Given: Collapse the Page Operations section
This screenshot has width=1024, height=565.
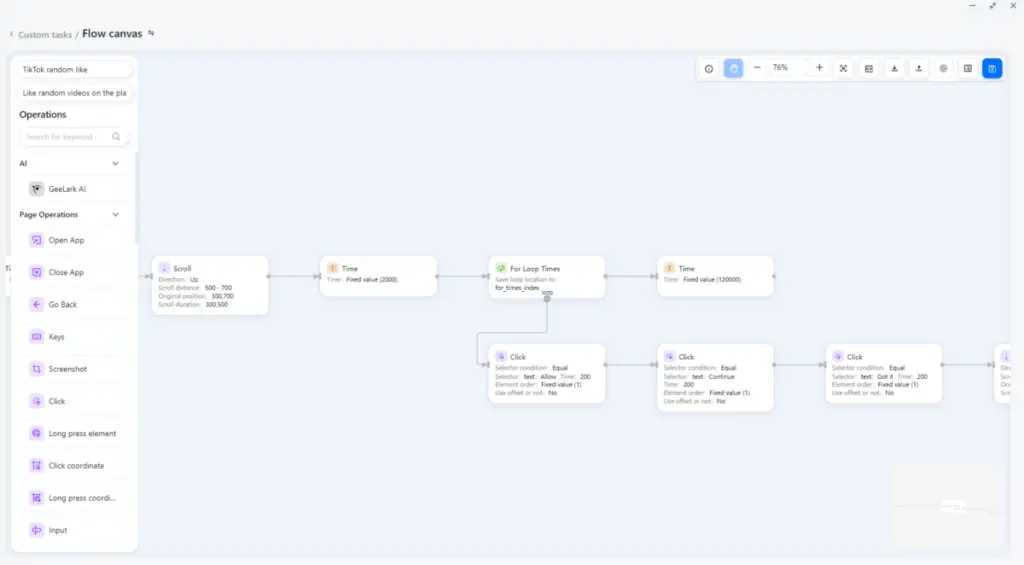Looking at the screenshot, I should pyautogui.click(x=115, y=214).
